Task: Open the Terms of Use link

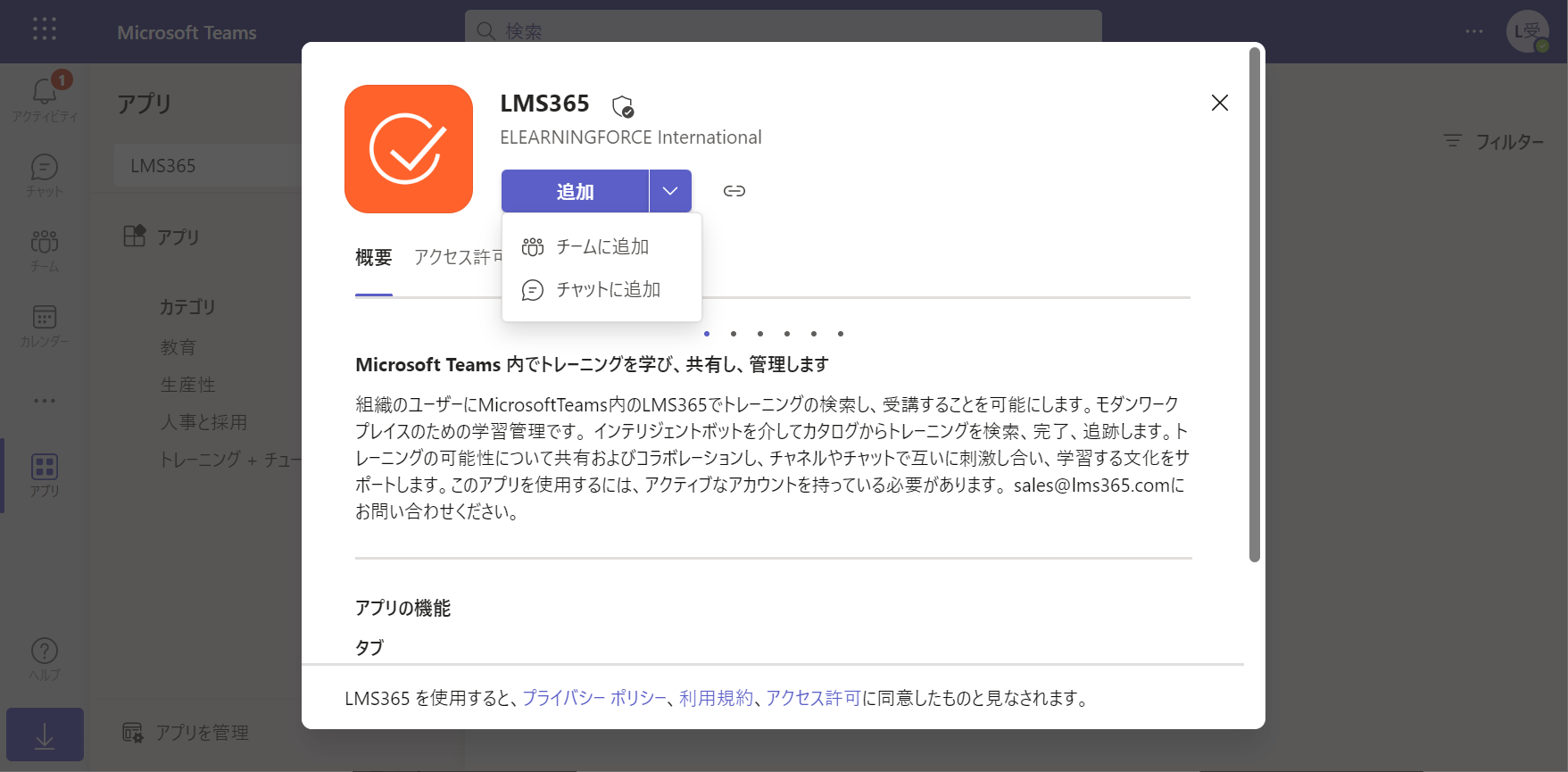Action: (716, 698)
